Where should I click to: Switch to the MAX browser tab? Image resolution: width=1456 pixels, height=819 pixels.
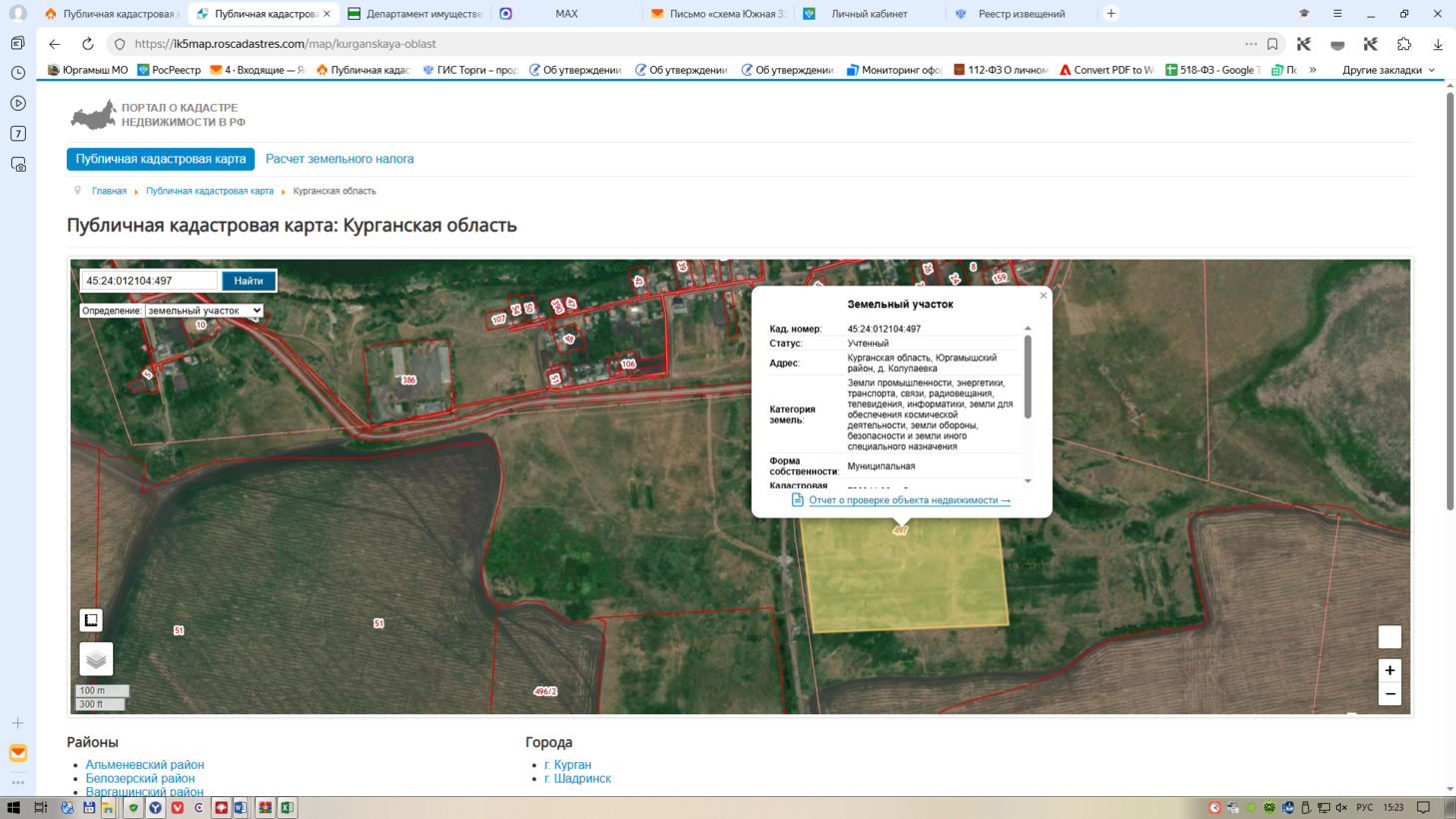point(565,14)
